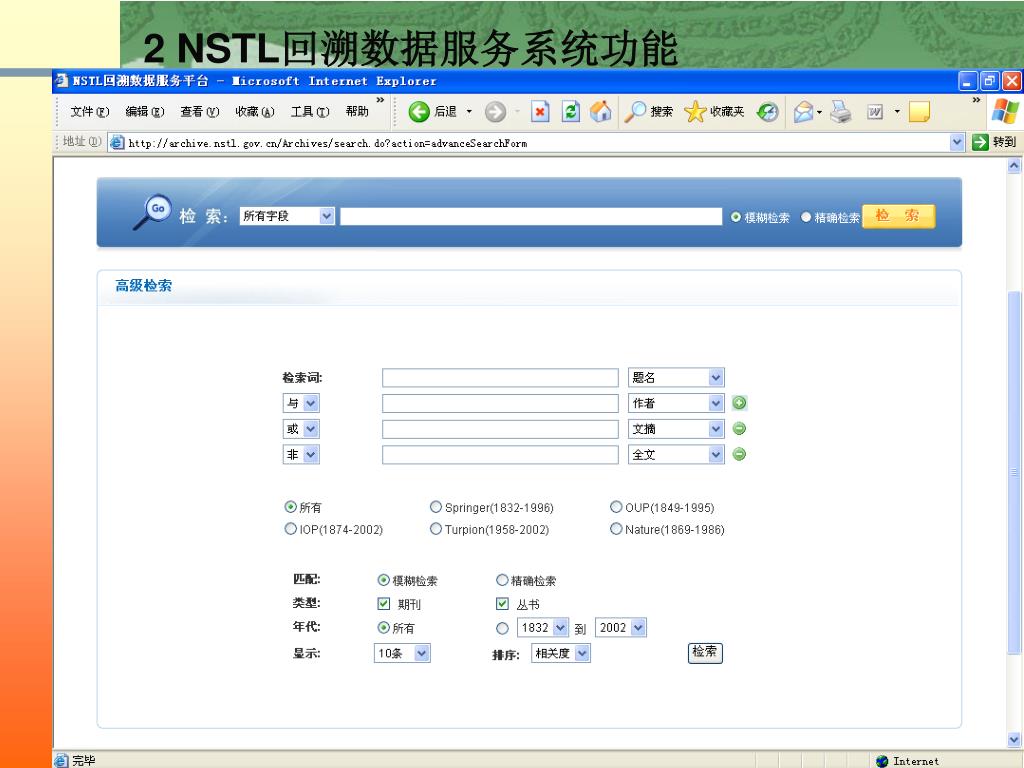Select 精确检索 radio in top search bar
The width and height of the screenshot is (1024, 768).
(806, 217)
